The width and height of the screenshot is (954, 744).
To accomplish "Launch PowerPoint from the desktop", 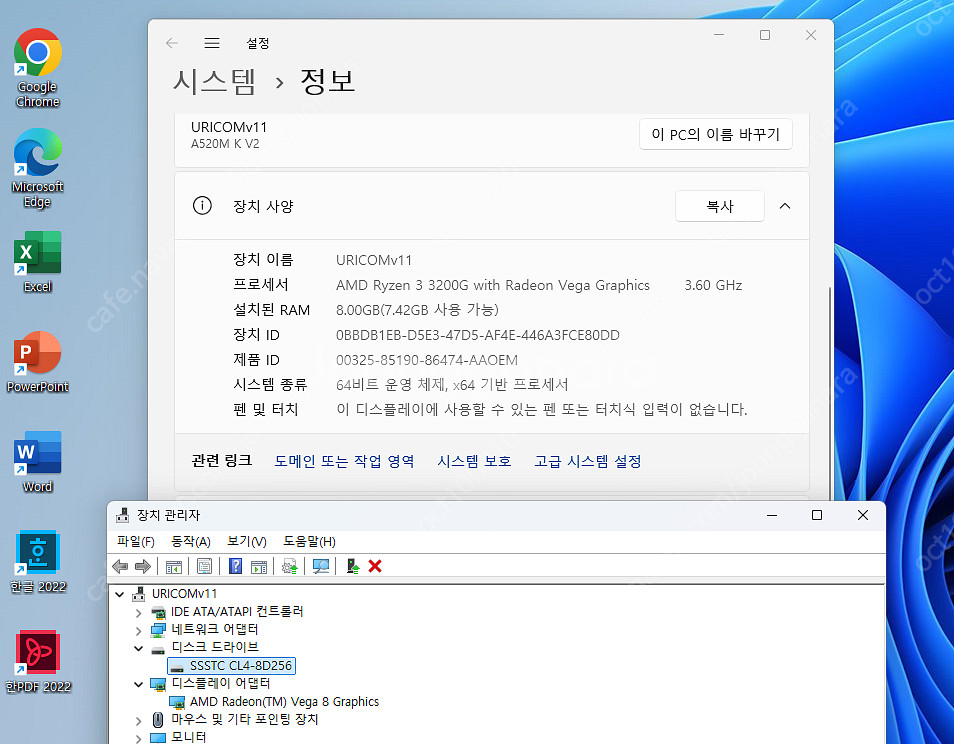I will (37, 349).
